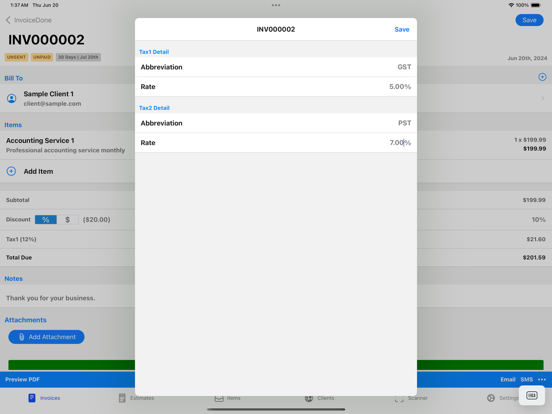552x414 pixels.
Task: Open more actions ellipsis in blue bar
Action: [542, 380]
